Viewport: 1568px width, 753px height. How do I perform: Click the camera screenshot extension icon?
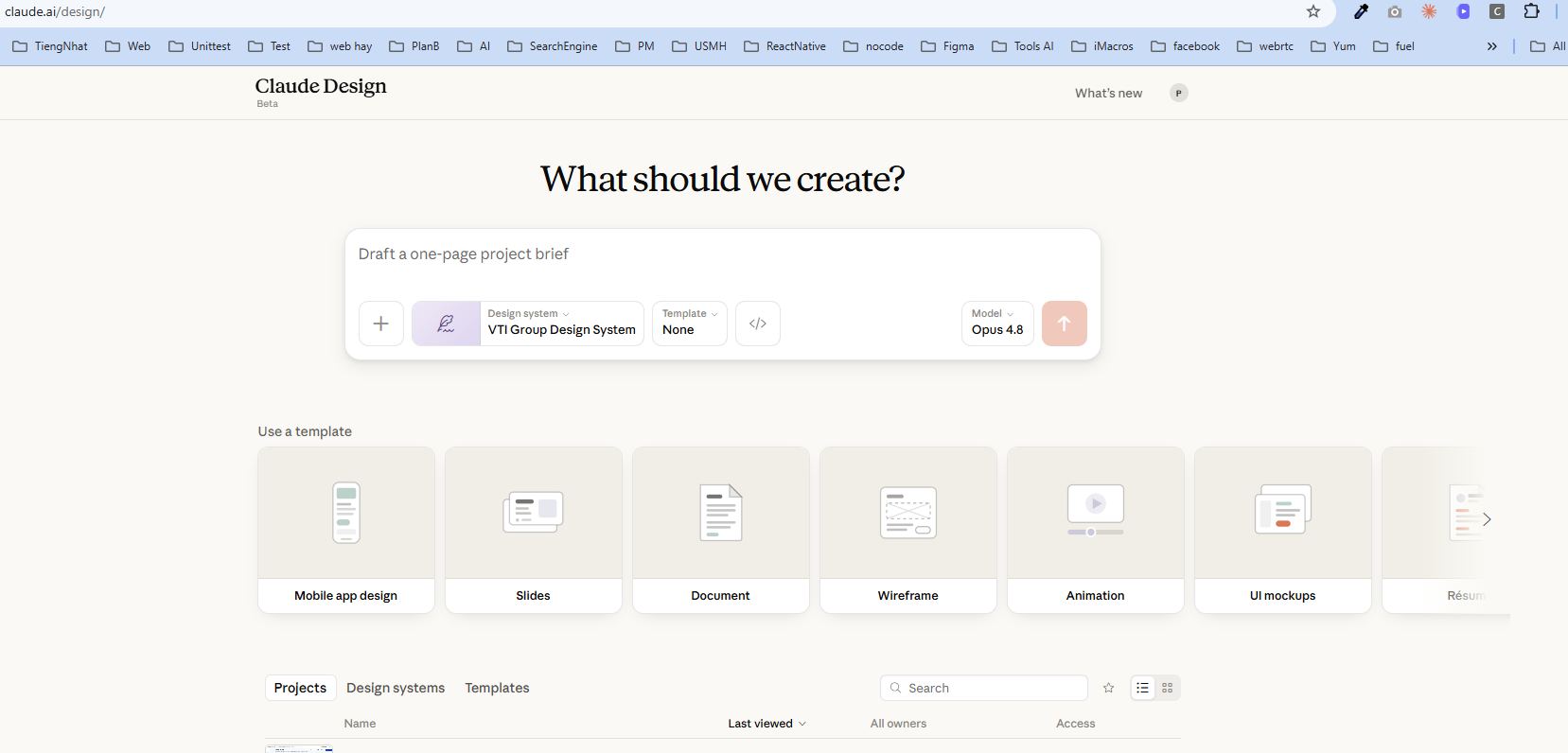[x=1395, y=11]
